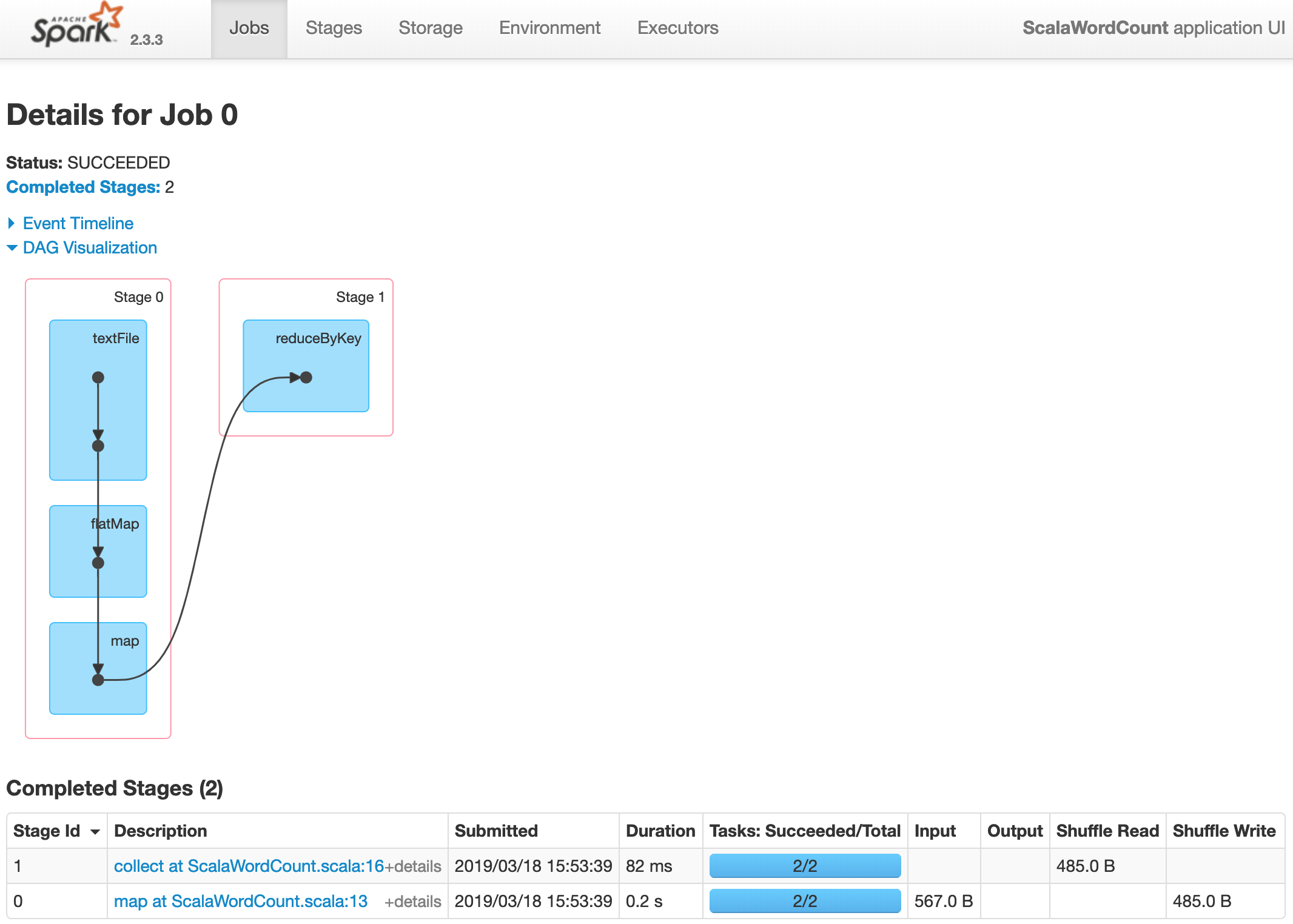
Task: Collapse the DAG Visualization section
Action: click(89, 247)
